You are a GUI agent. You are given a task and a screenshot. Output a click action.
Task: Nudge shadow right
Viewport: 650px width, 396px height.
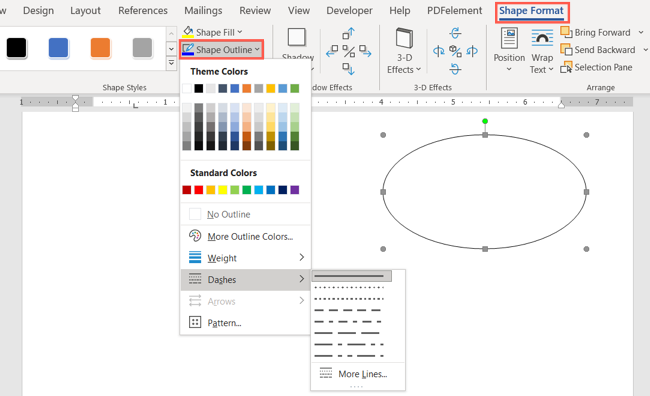tap(365, 51)
